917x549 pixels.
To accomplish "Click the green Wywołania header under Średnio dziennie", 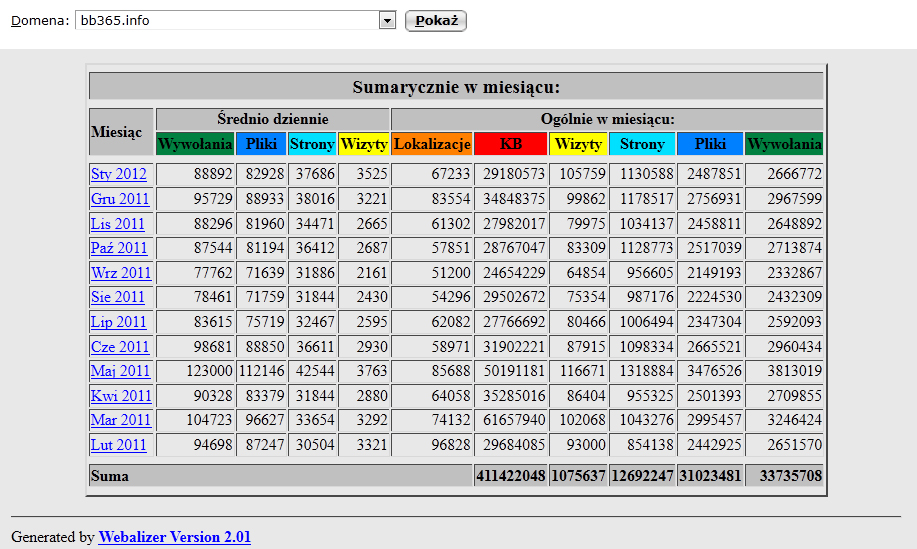I will click(195, 144).
